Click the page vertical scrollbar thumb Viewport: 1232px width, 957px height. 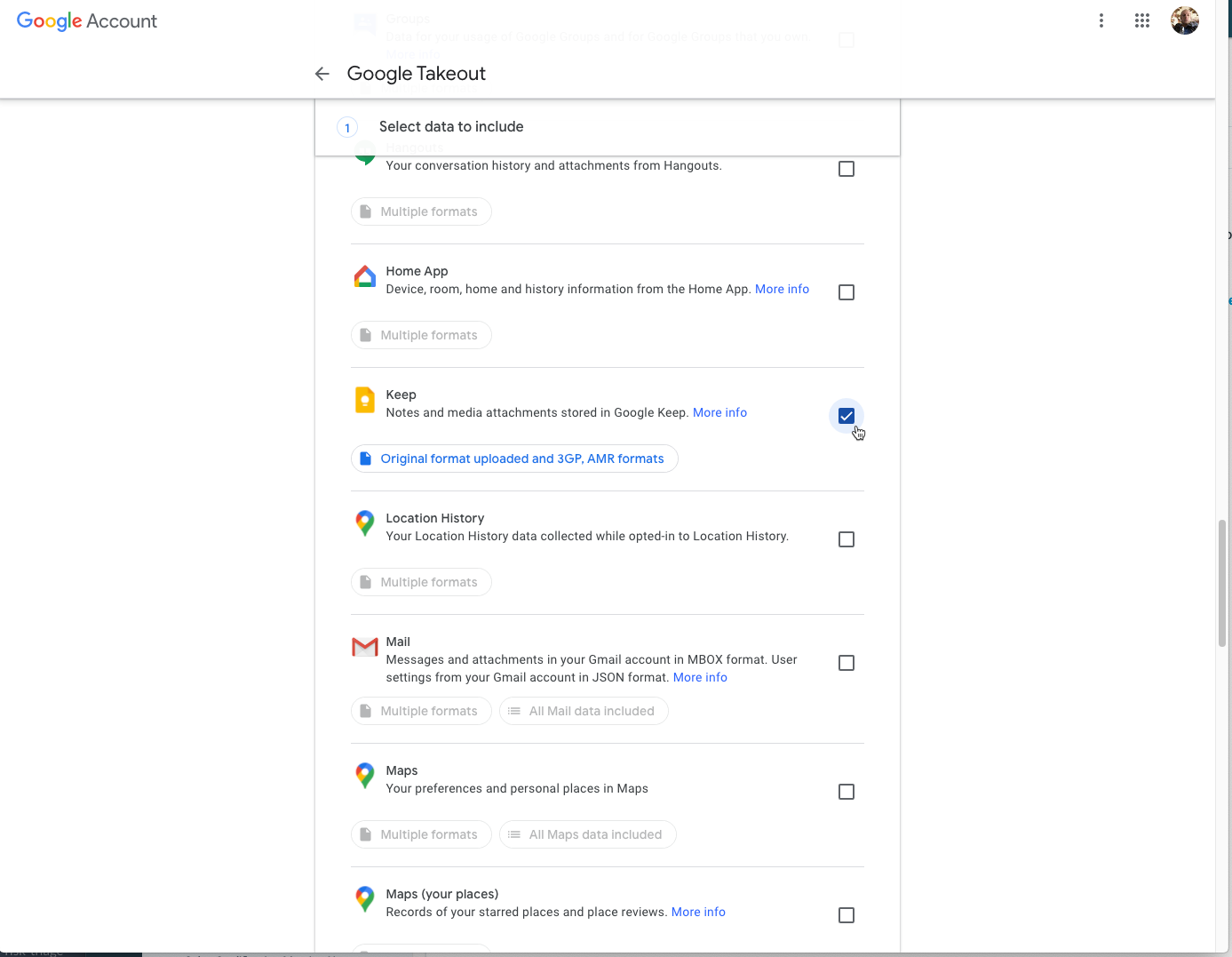1222,583
